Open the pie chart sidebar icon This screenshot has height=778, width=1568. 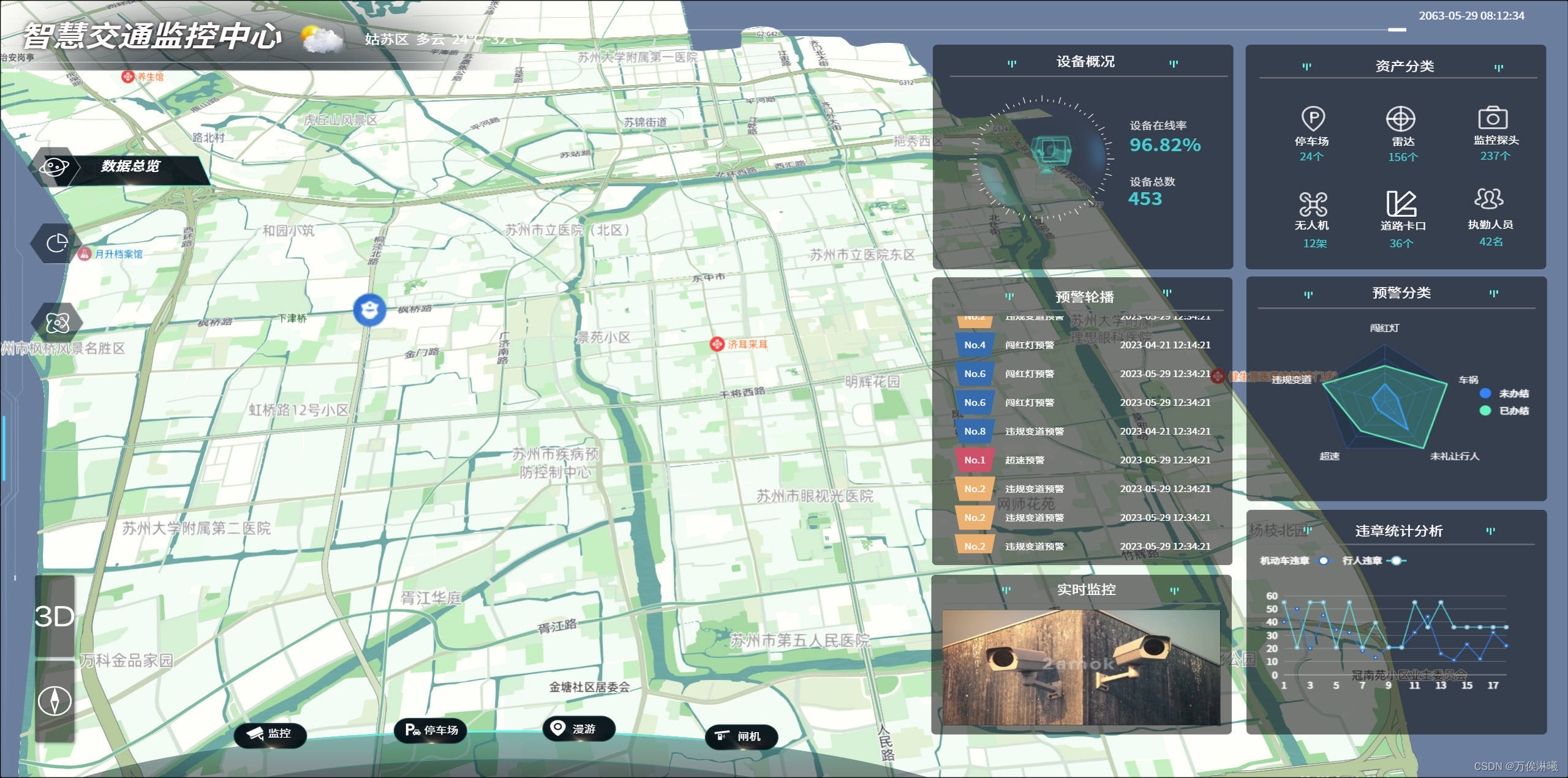57,243
